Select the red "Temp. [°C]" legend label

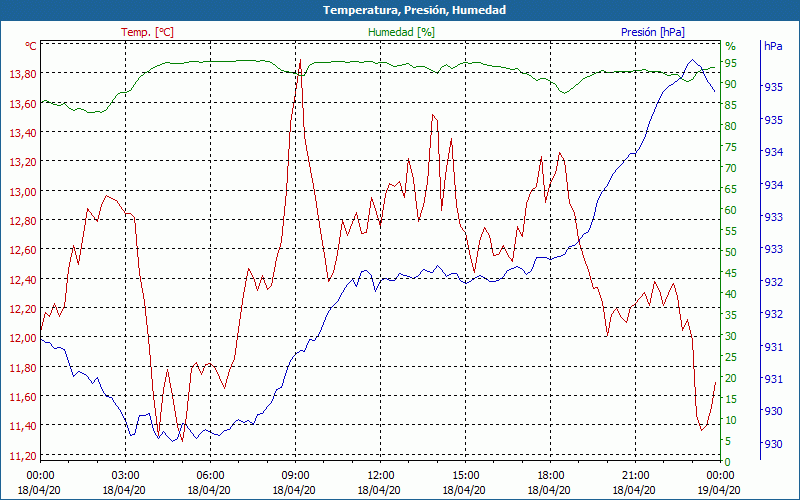[147, 32]
